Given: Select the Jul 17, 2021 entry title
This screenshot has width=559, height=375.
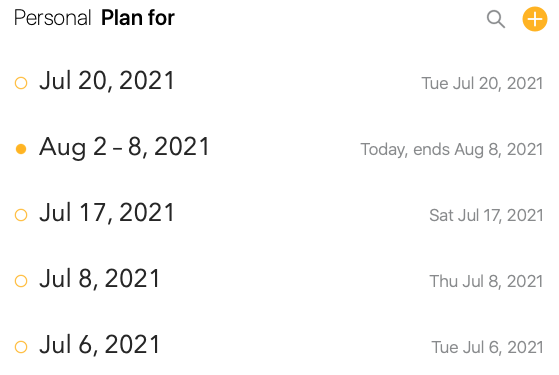Looking at the screenshot, I should click(107, 212).
